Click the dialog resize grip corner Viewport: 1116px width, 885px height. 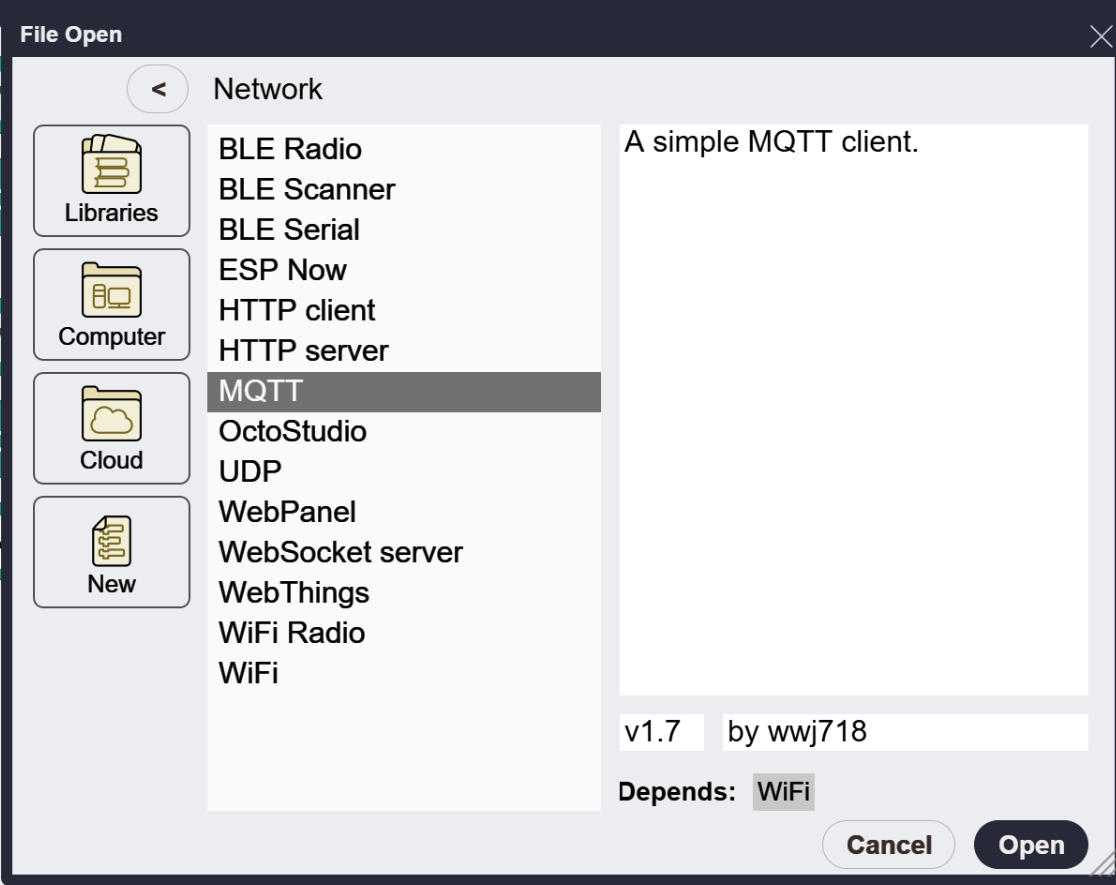click(1104, 864)
